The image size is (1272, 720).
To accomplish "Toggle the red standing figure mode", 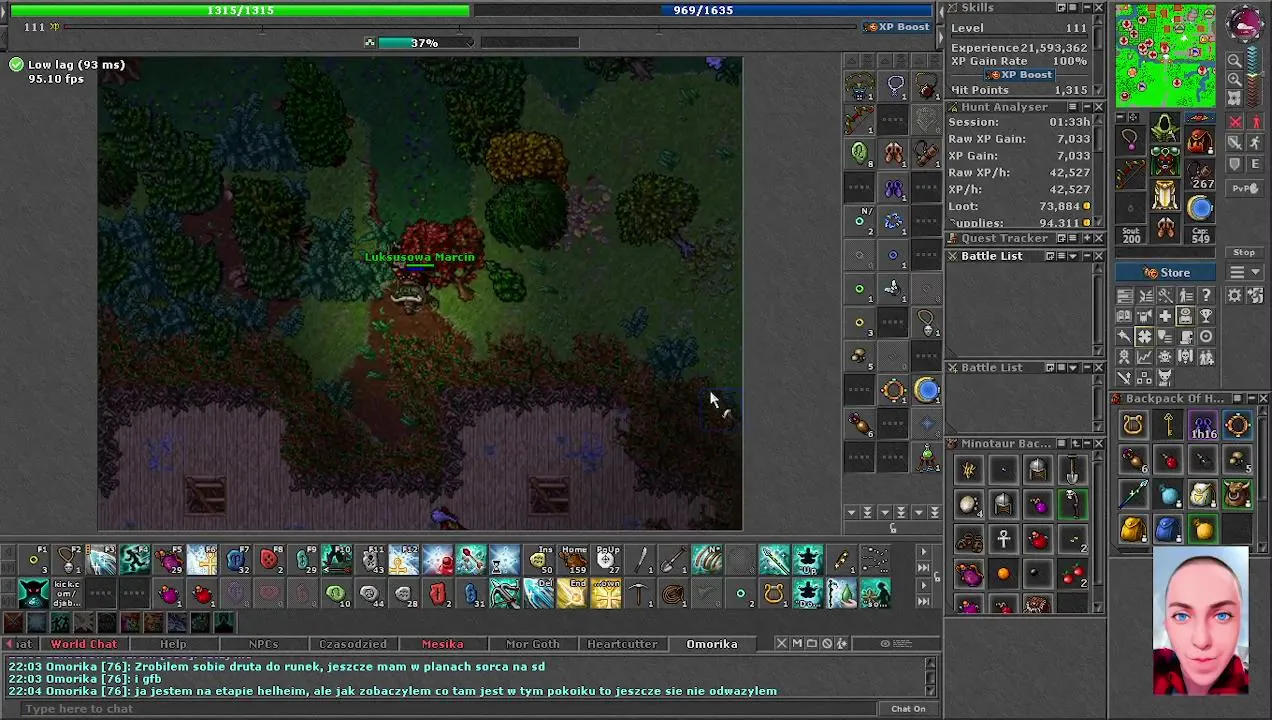I will click(1255, 121).
